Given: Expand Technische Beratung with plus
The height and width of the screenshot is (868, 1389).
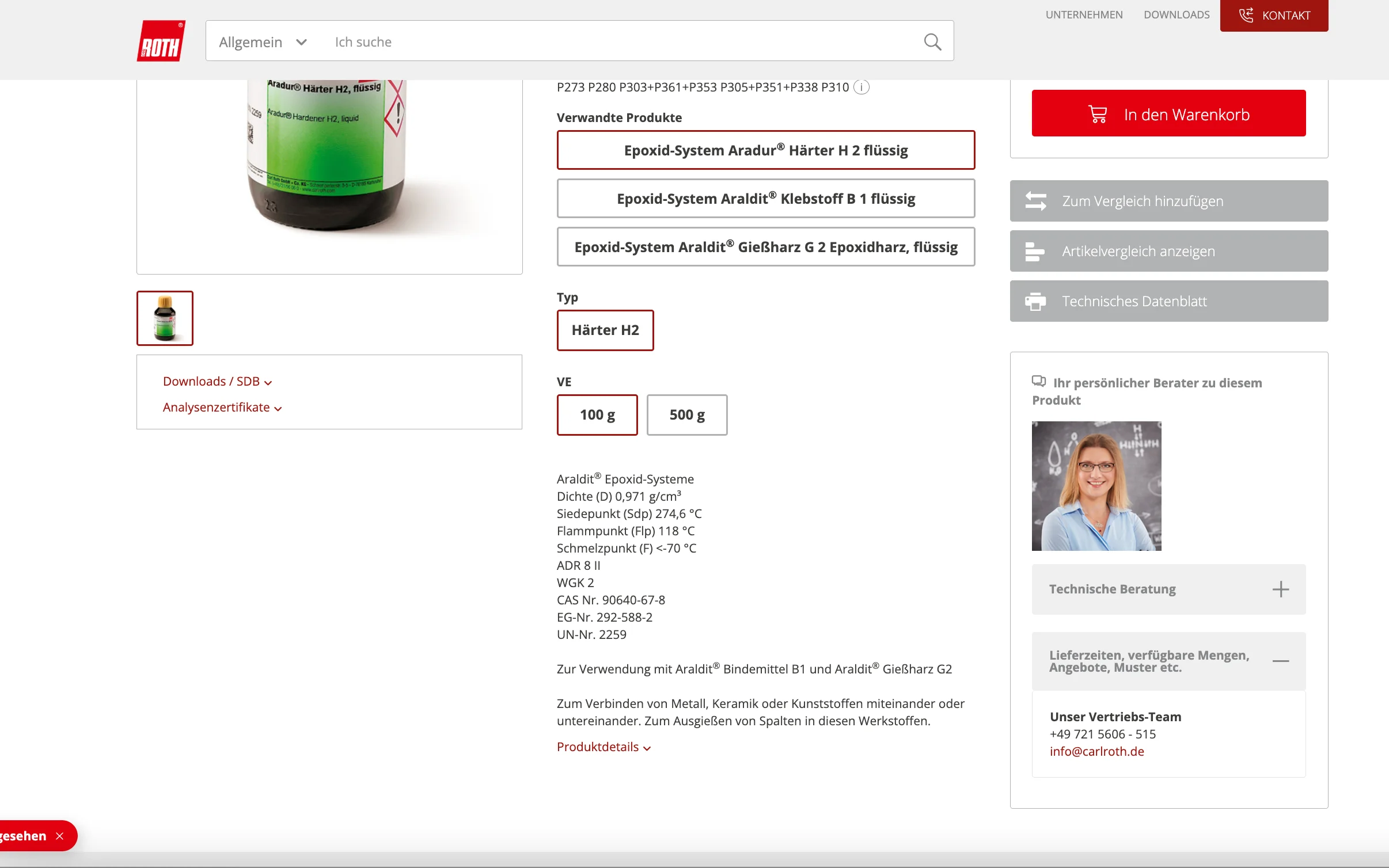Looking at the screenshot, I should coord(1280,589).
